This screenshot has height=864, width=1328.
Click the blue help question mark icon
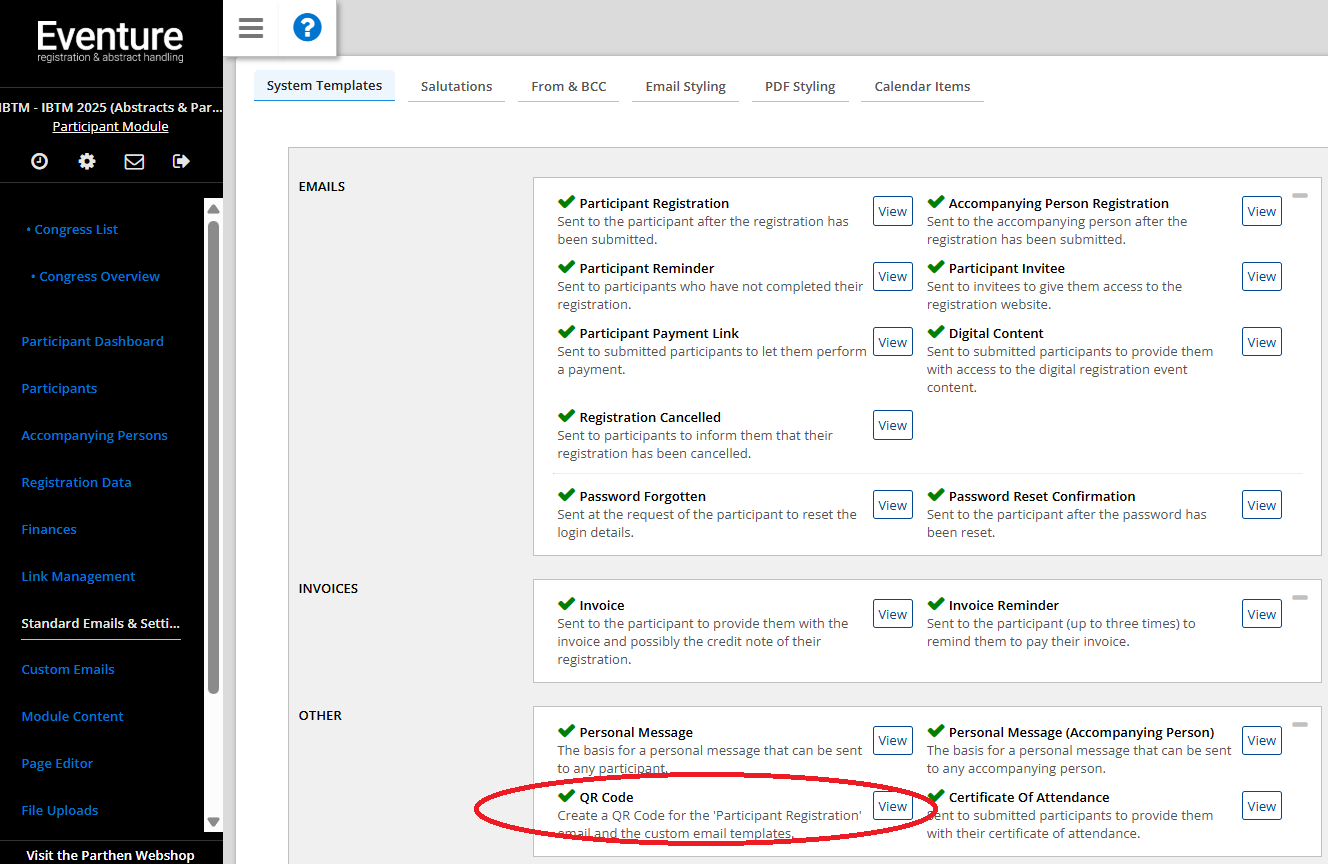(x=307, y=28)
